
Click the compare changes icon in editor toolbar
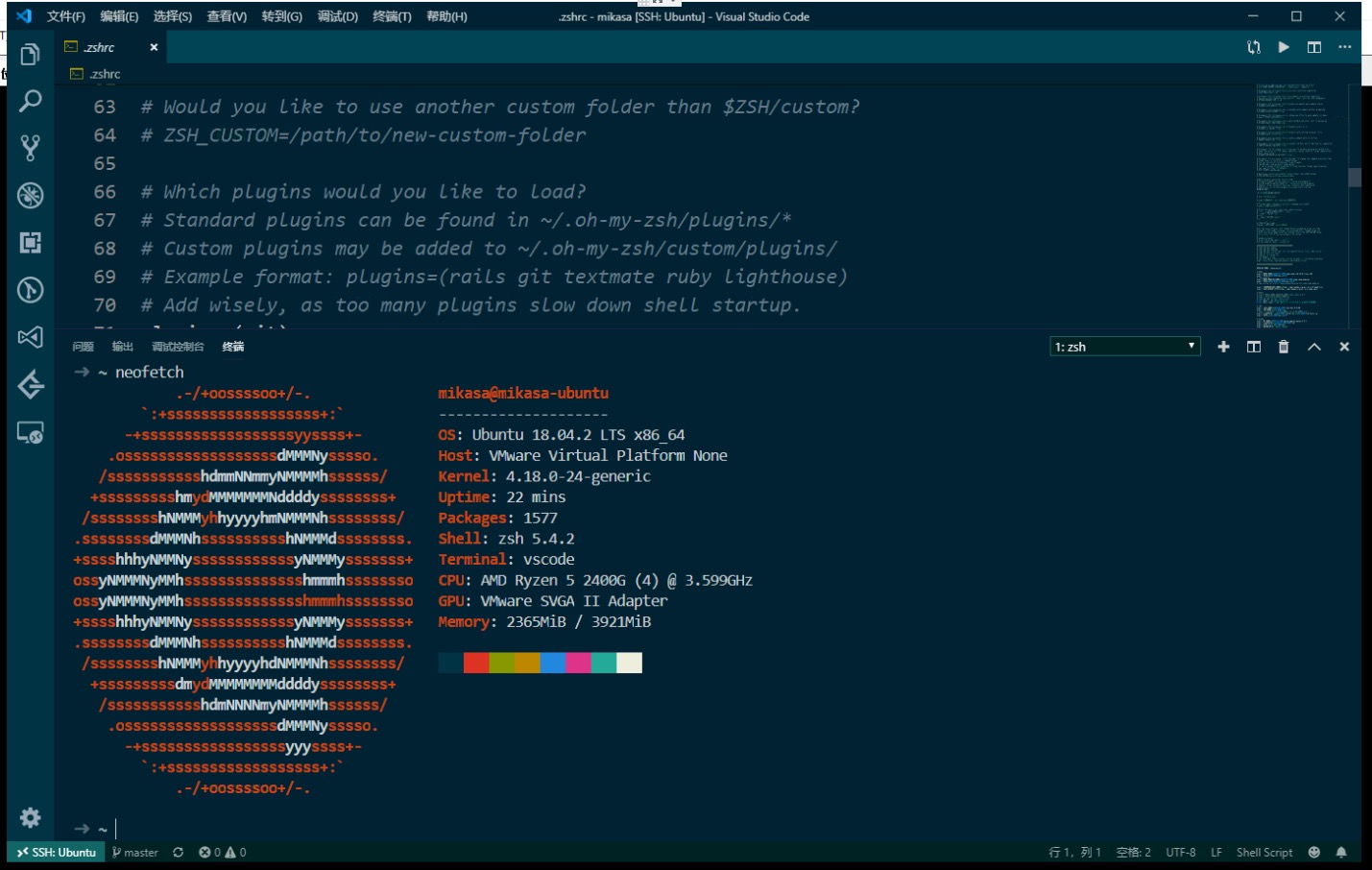pos(1254,47)
